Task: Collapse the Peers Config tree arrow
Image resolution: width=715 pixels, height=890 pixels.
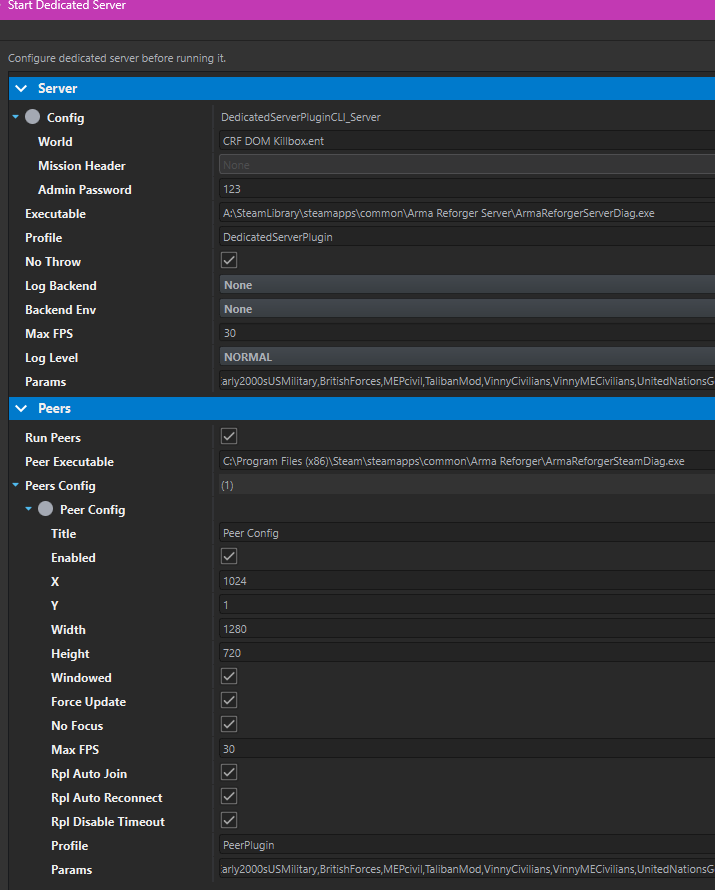Action: coord(15,486)
